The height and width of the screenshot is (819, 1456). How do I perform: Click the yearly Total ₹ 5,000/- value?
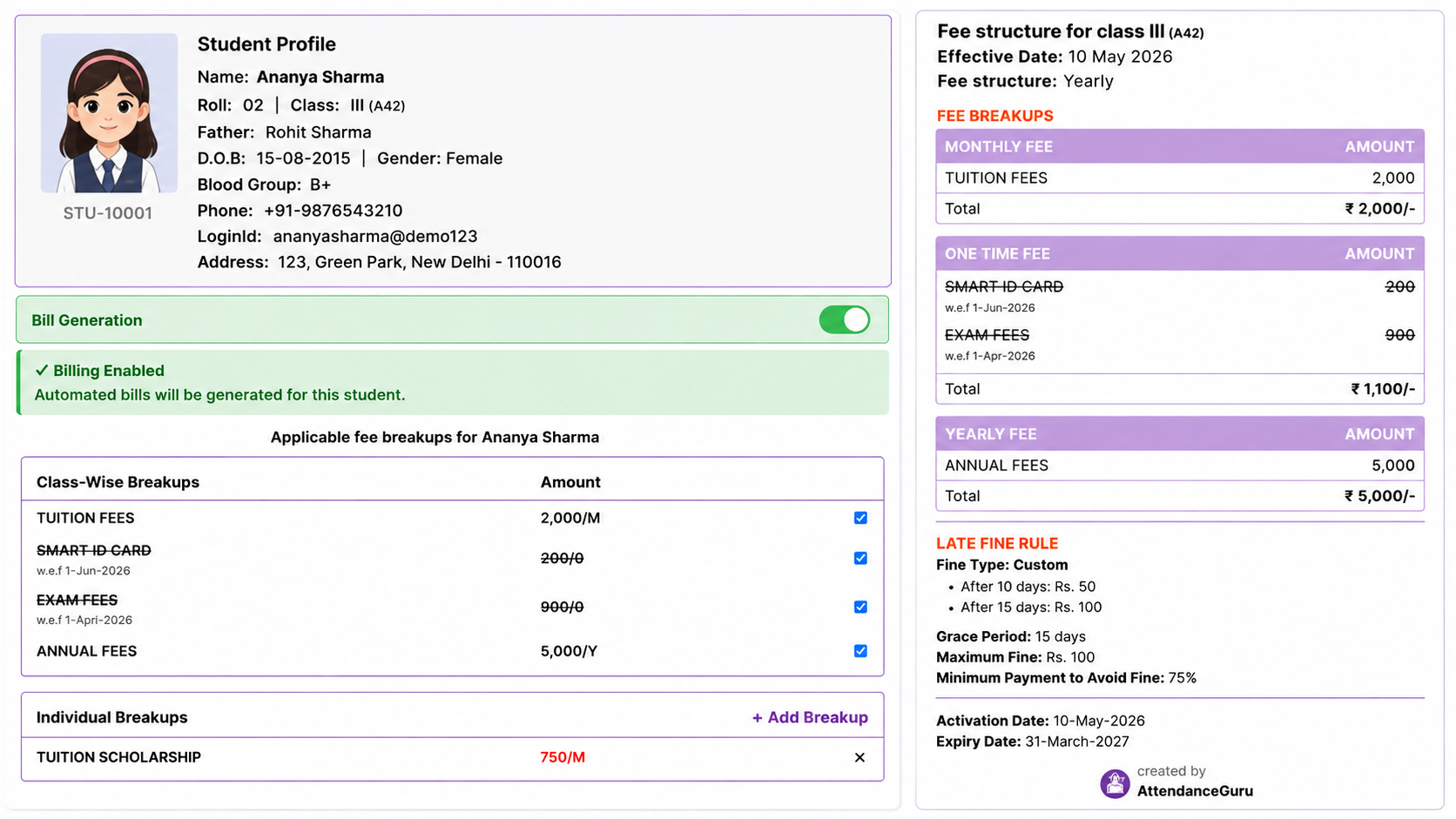point(1379,496)
